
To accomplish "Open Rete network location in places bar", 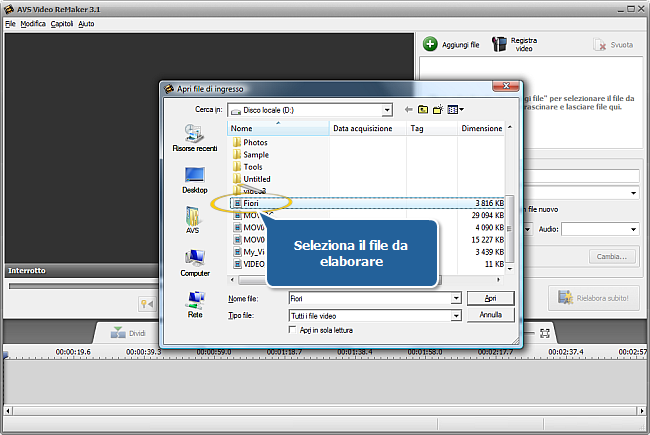I will coord(195,304).
